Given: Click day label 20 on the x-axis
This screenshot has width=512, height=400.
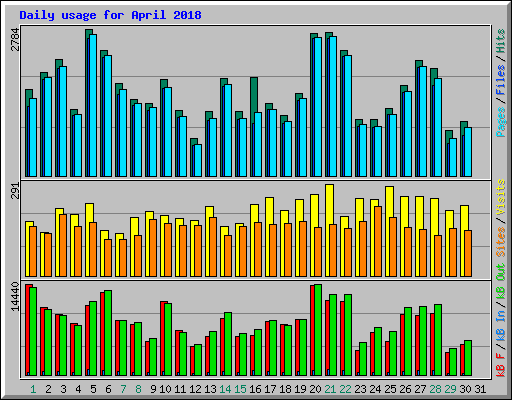Looking at the screenshot, I should tap(315, 389).
